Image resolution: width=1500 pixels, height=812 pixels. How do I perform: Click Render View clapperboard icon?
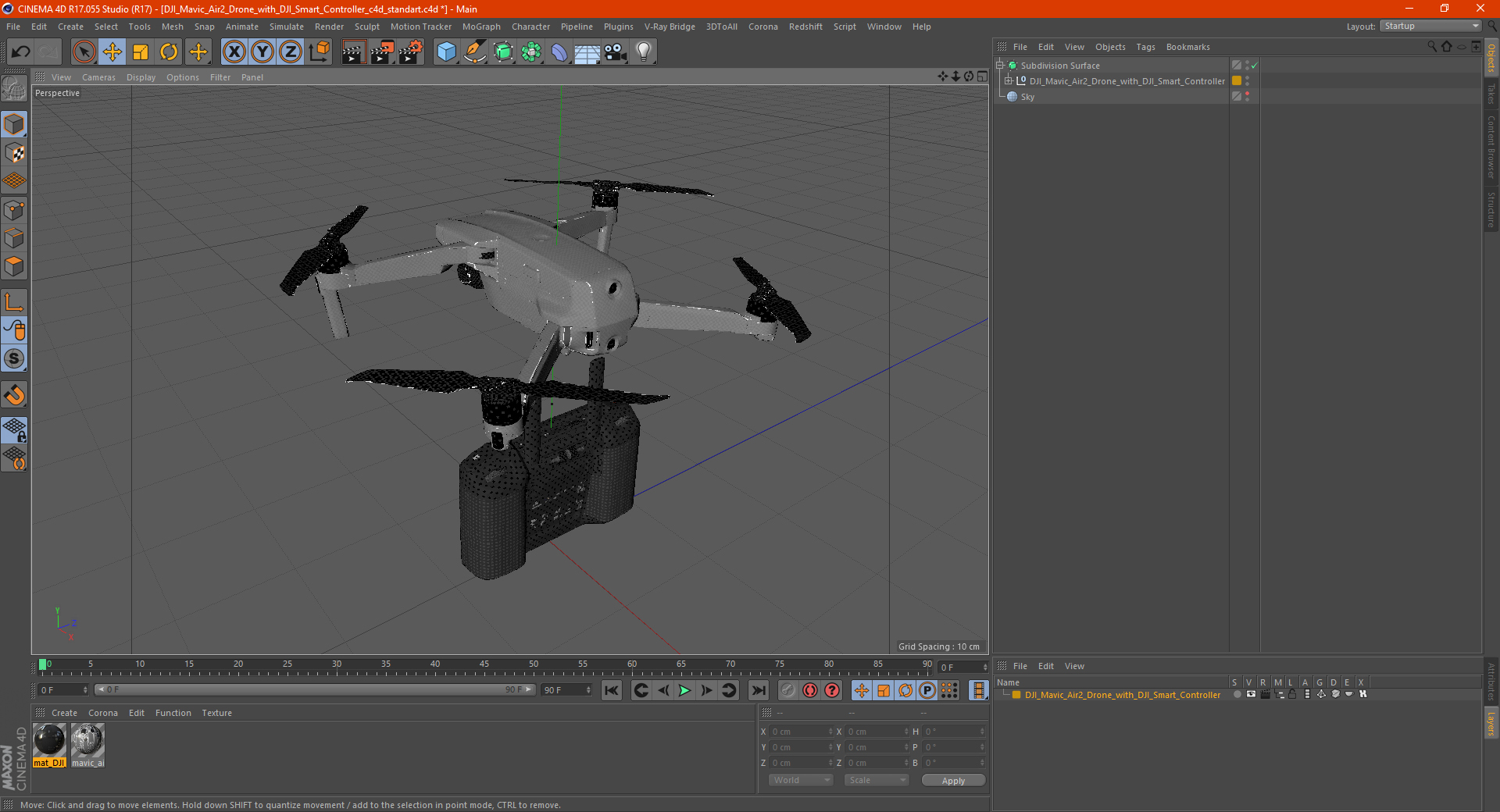(x=353, y=52)
